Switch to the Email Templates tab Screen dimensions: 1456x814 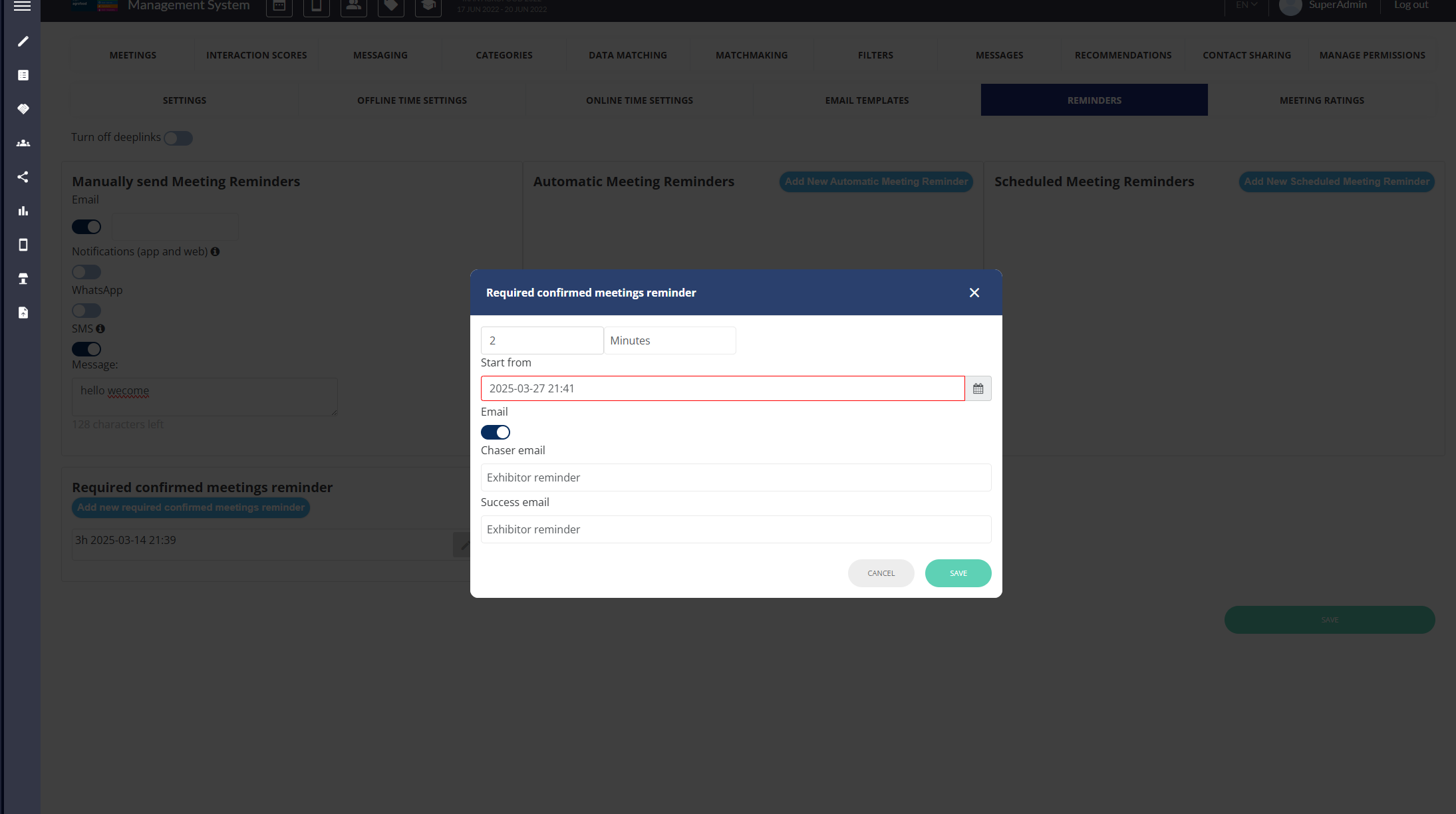(x=867, y=100)
